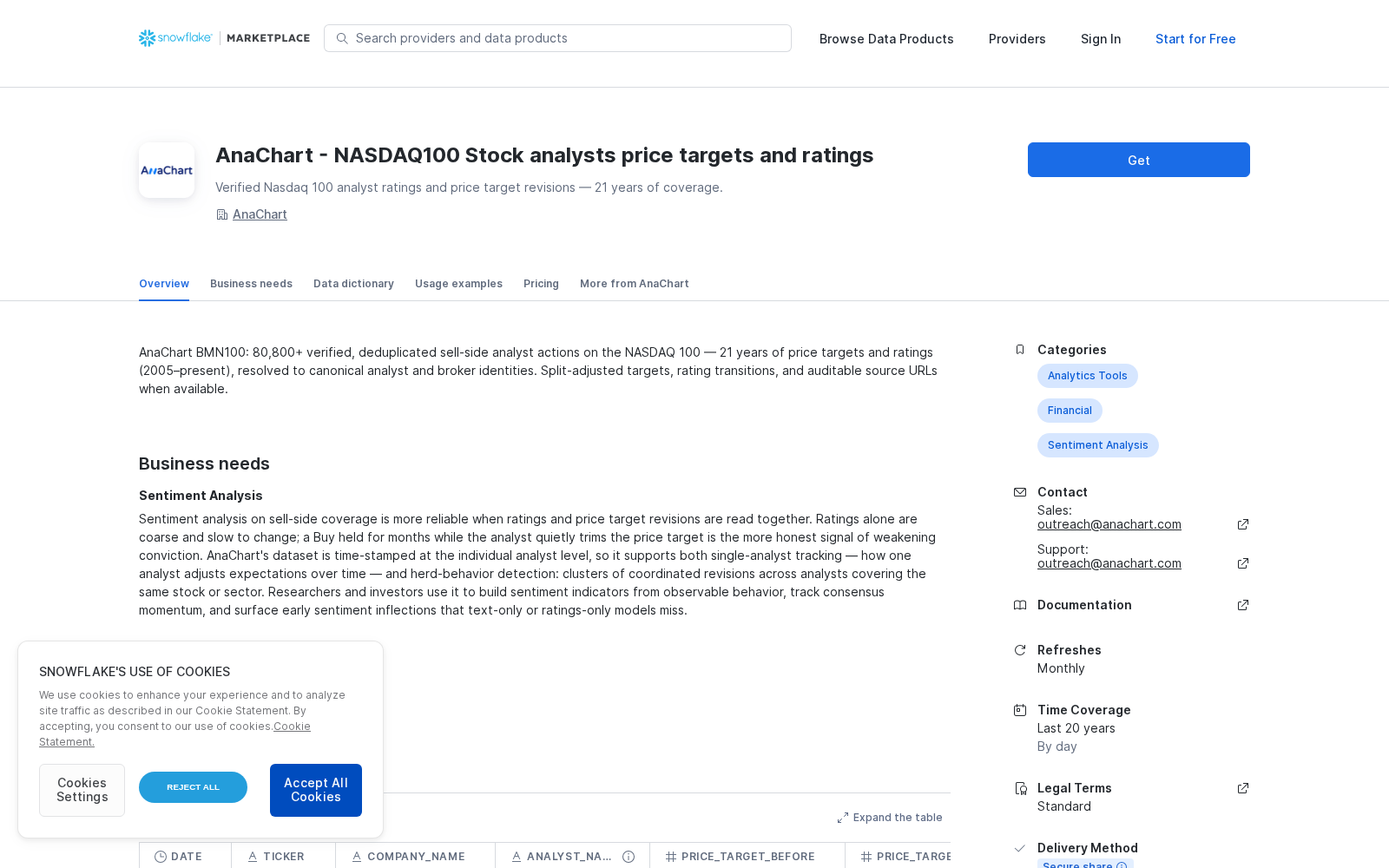Open the Providers menu item

pos(1017,39)
